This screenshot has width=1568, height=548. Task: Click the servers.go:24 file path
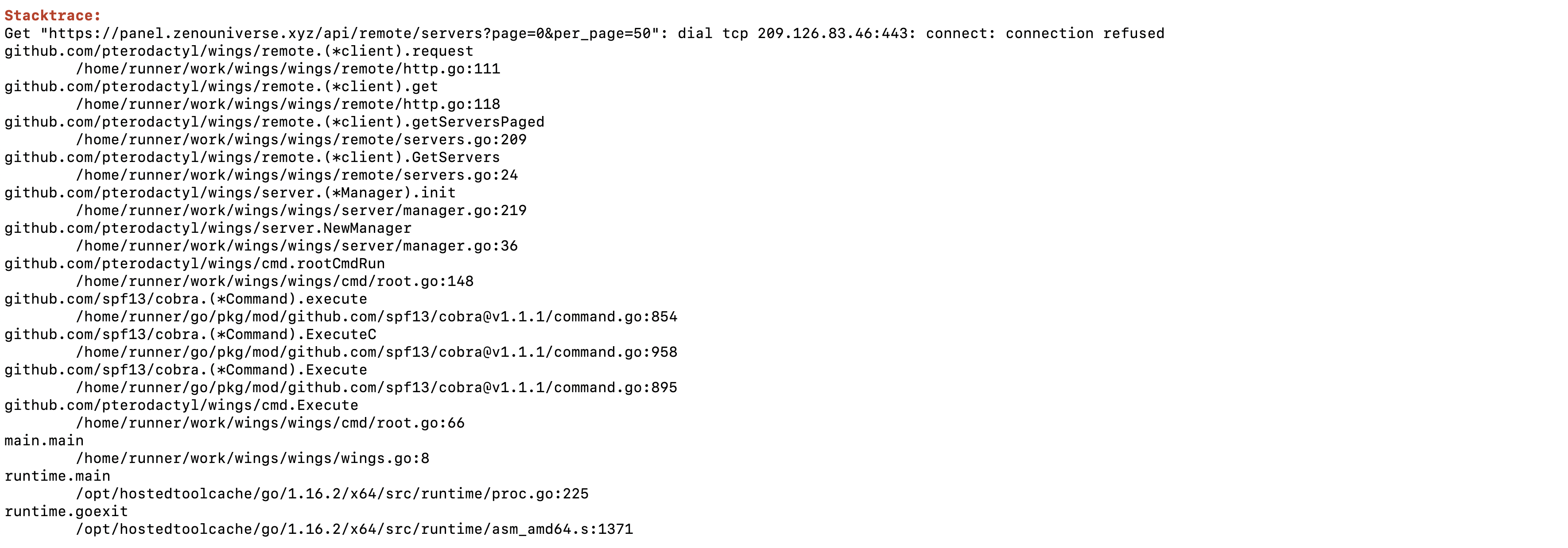point(297,174)
